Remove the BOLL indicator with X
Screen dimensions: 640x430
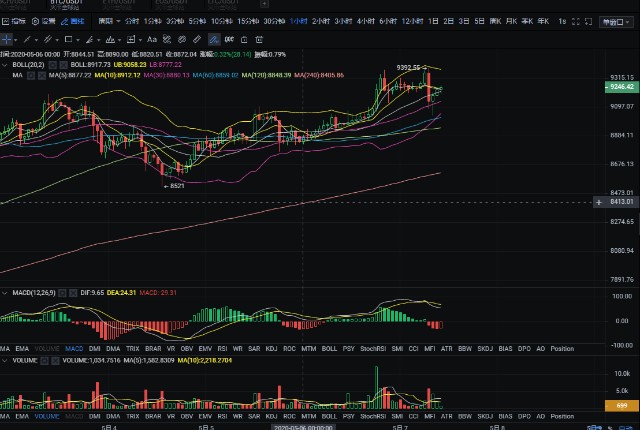click(x=64, y=65)
